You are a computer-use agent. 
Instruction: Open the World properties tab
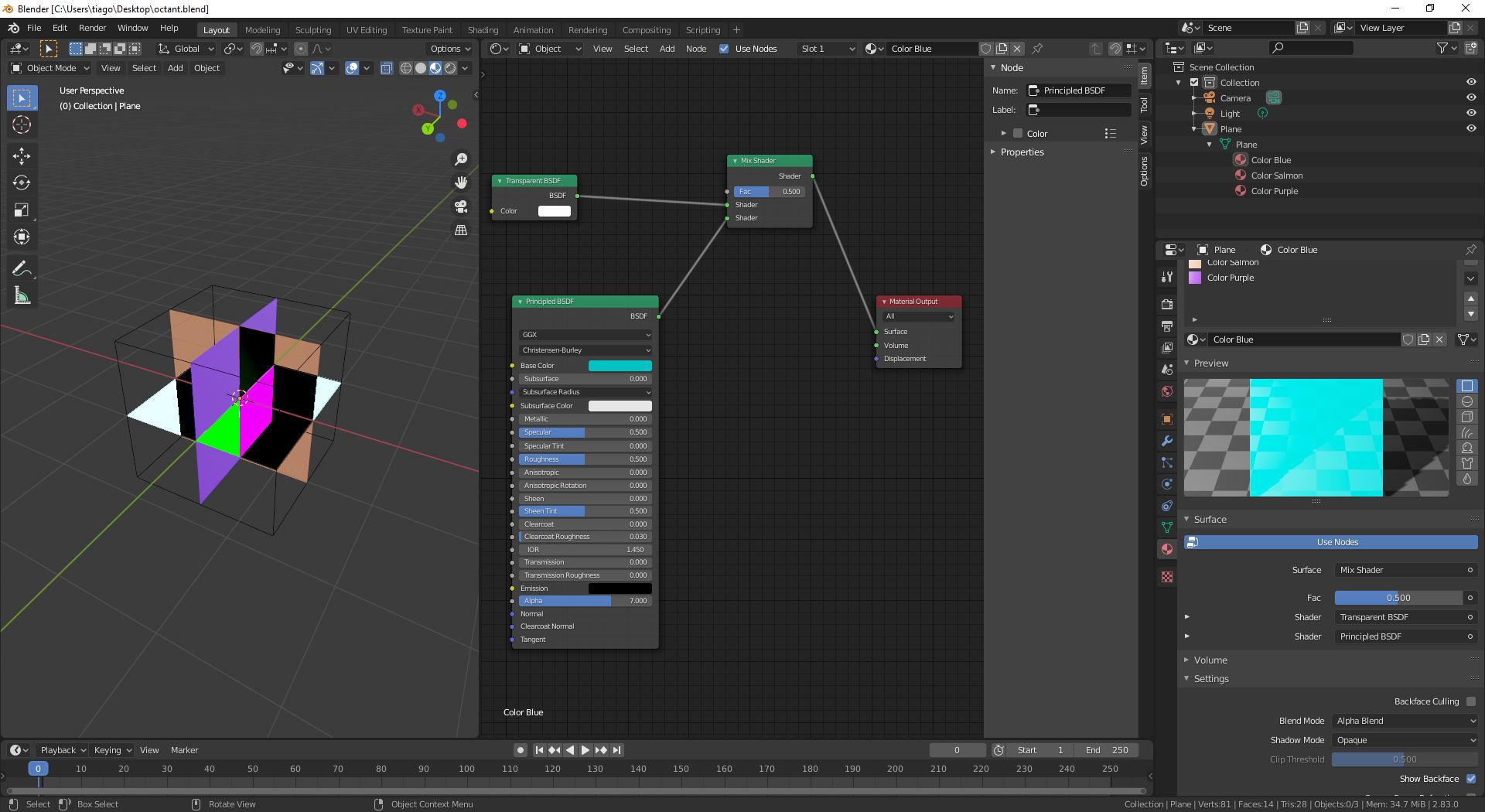point(1167,391)
